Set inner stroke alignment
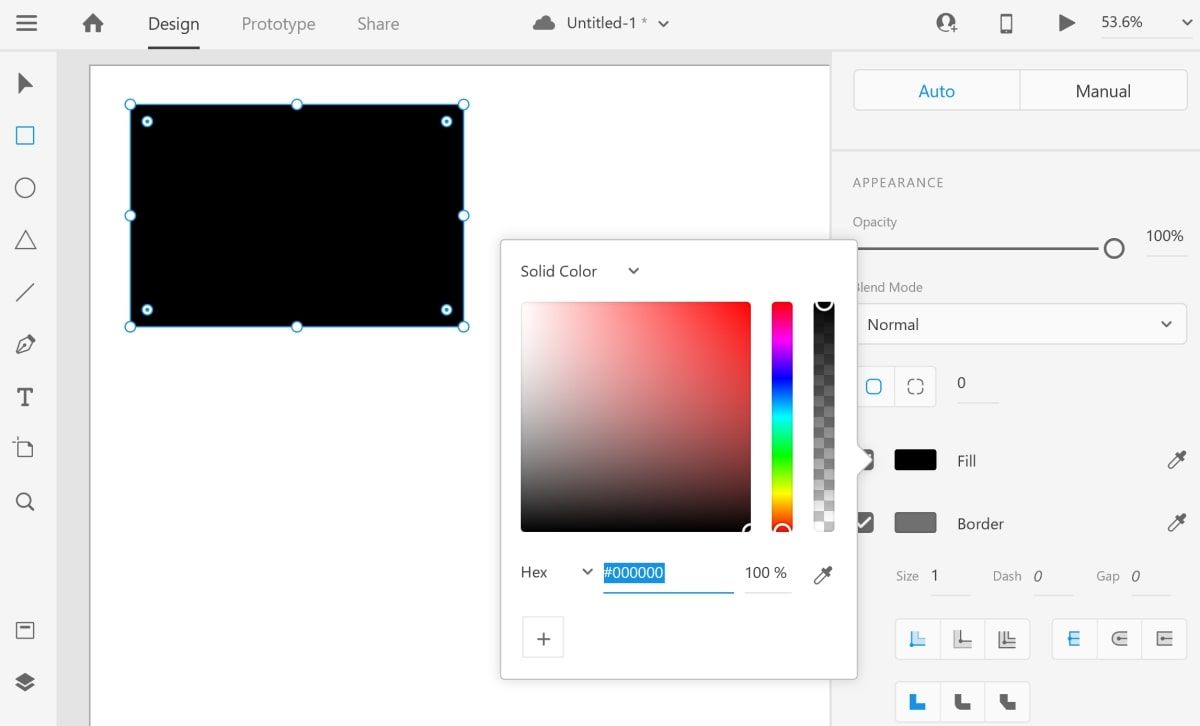This screenshot has width=1200, height=726. [918, 639]
